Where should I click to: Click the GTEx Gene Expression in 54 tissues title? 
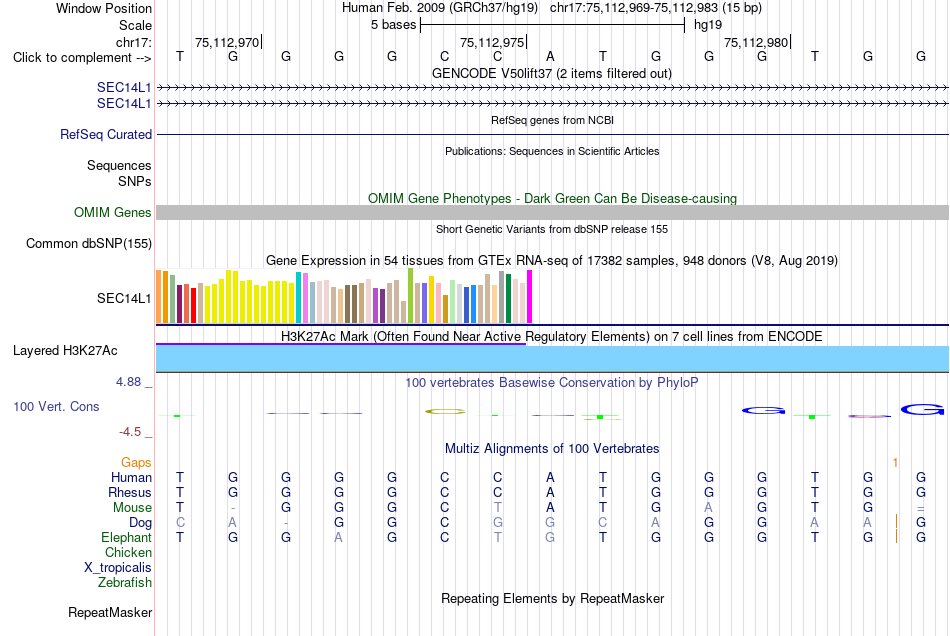(x=552, y=260)
